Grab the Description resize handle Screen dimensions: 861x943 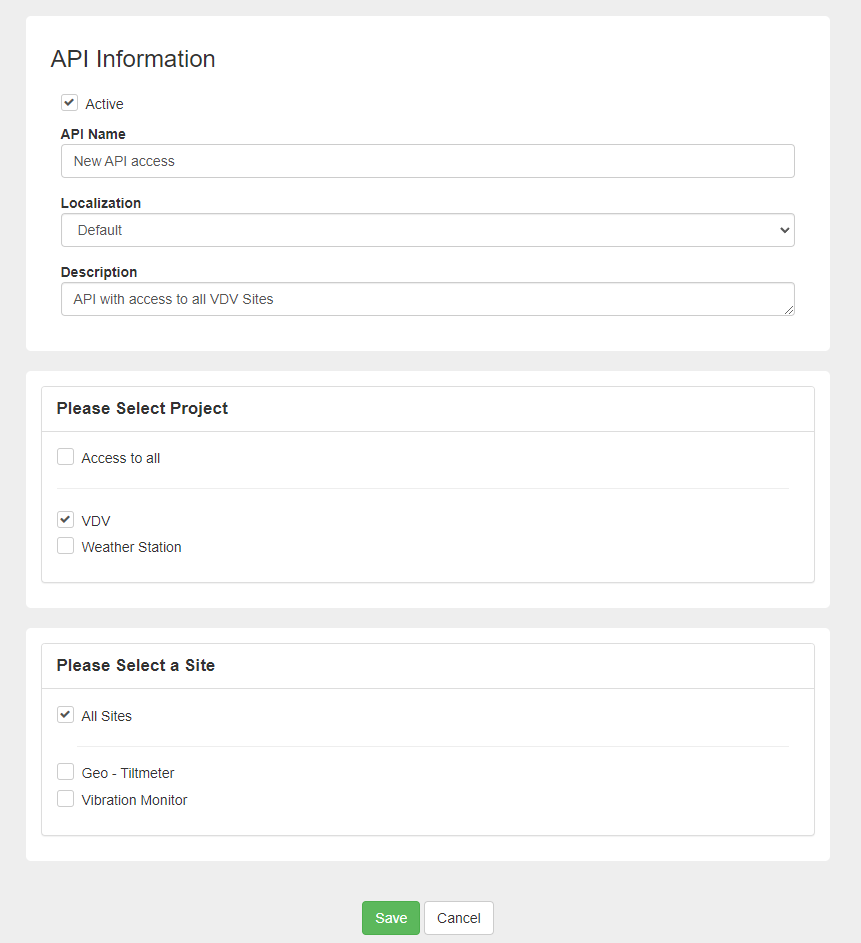pyautogui.click(x=789, y=310)
